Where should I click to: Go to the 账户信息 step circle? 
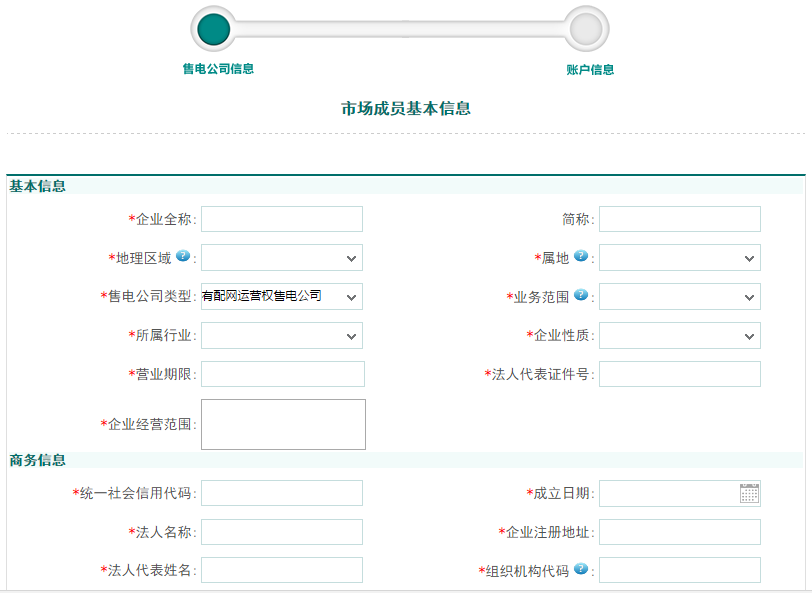click(x=586, y=29)
